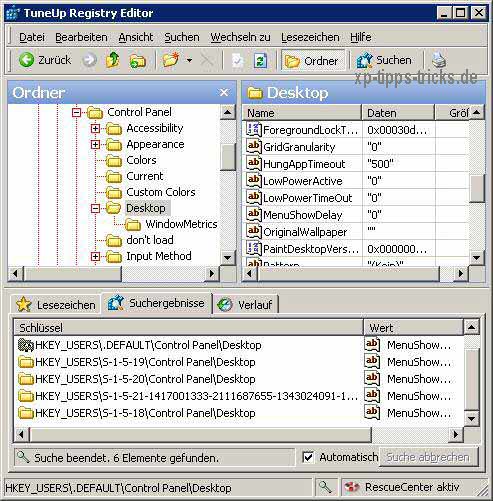493x501 pixels.
Task: Click the refresh icon in toolbar
Action: click(260, 61)
